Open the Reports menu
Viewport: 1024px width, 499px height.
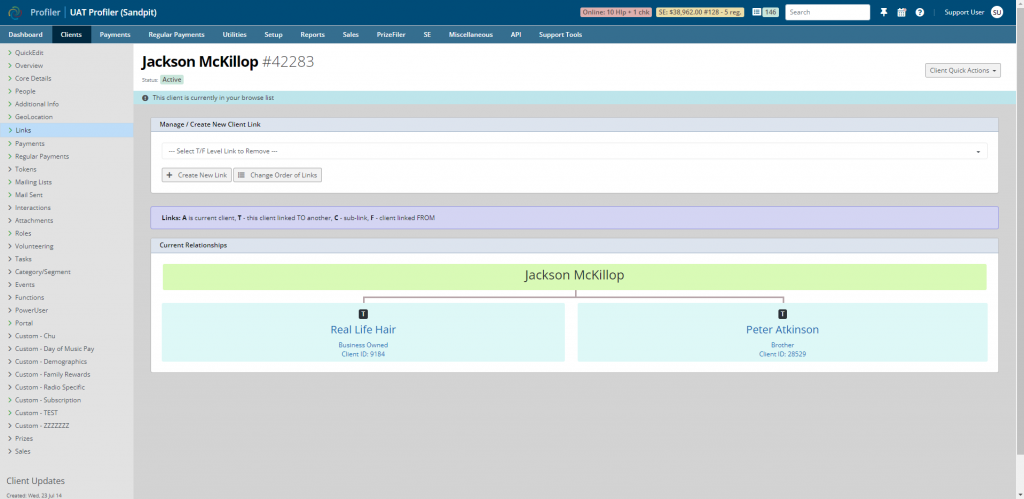coord(312,35)
